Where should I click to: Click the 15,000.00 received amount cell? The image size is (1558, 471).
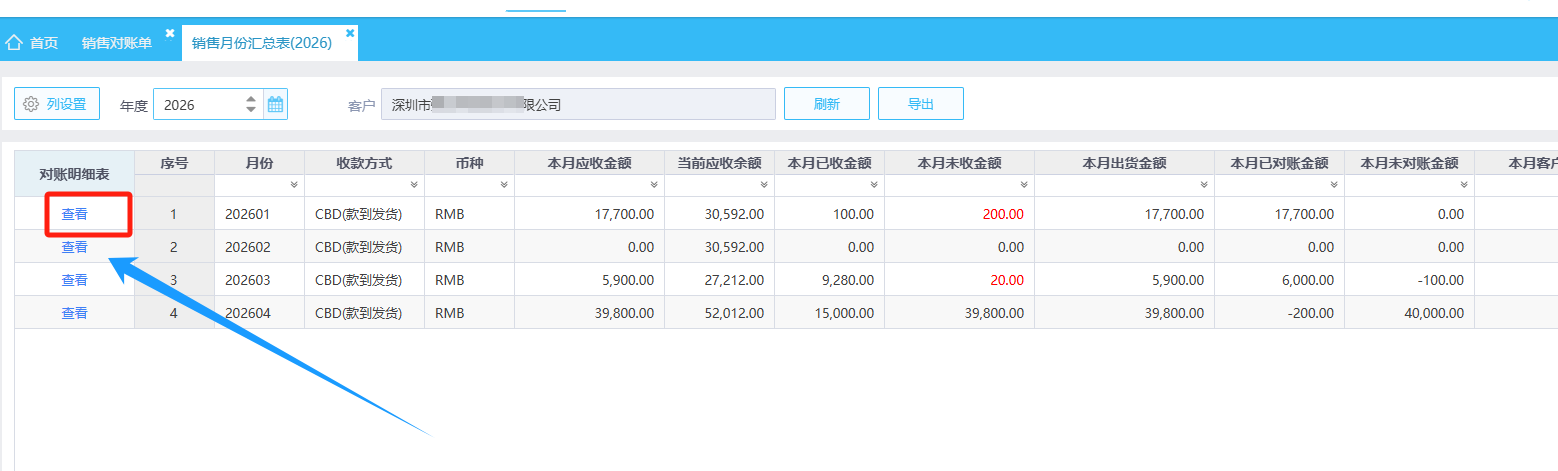pyautogui.click(x=829, y=313)
